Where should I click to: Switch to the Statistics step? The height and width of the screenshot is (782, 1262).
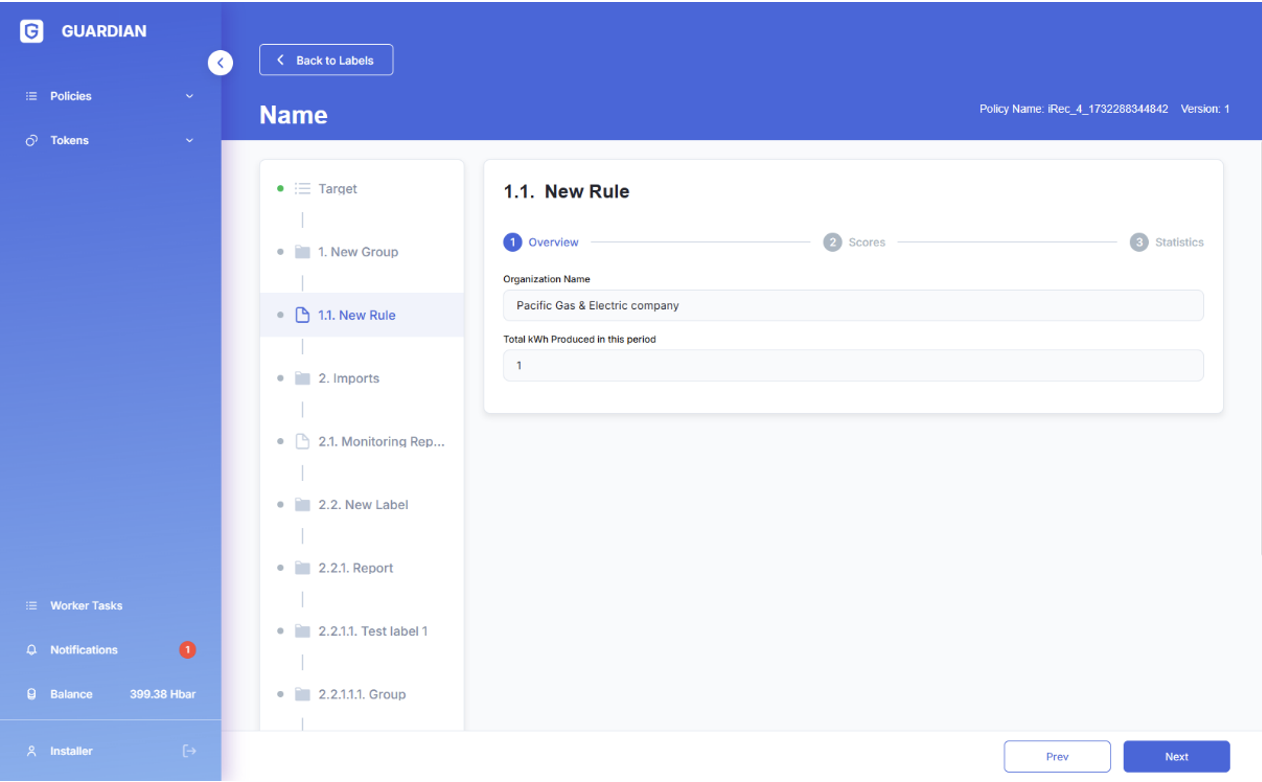[1167, 242]
